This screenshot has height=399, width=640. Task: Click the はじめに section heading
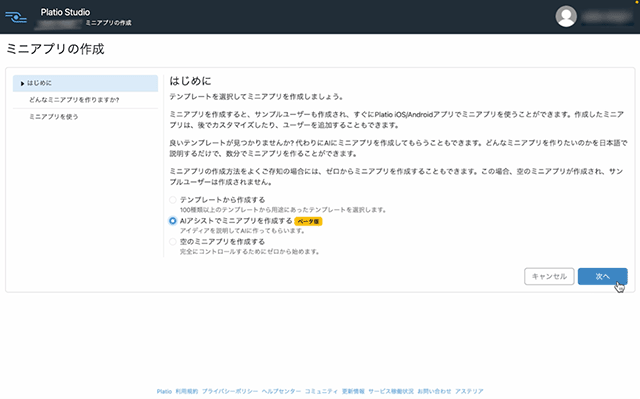tap(190, 81)
